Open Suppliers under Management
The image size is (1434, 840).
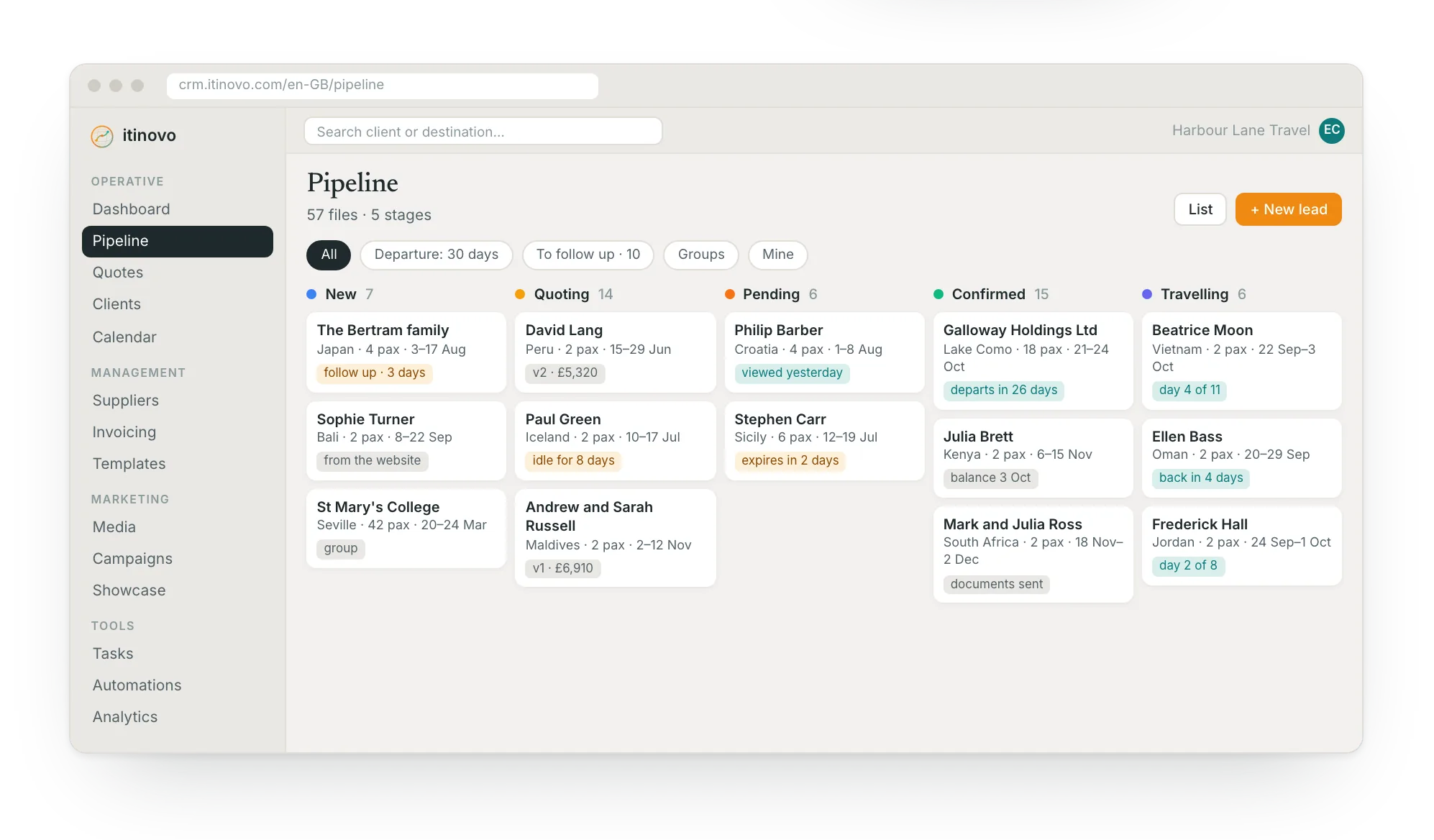coord(177,401)
